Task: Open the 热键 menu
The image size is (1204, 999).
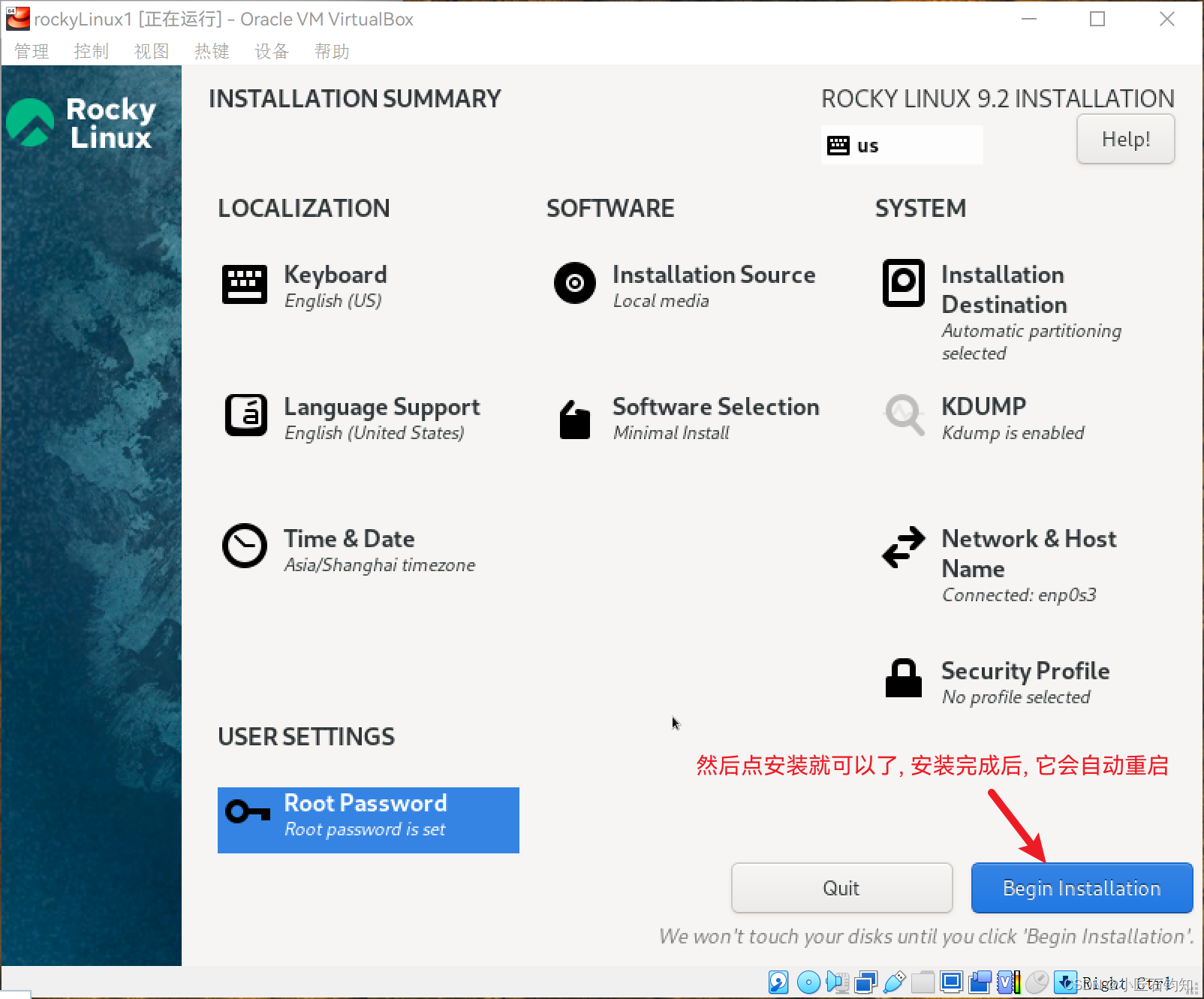Action: (x=212, y=51)
